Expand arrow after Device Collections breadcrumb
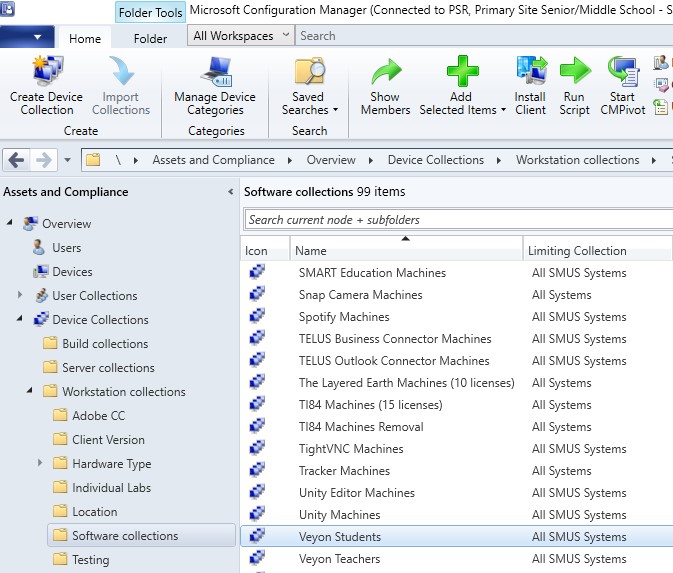This screenshot has width=673, height=573. click(x=499, y=161)
